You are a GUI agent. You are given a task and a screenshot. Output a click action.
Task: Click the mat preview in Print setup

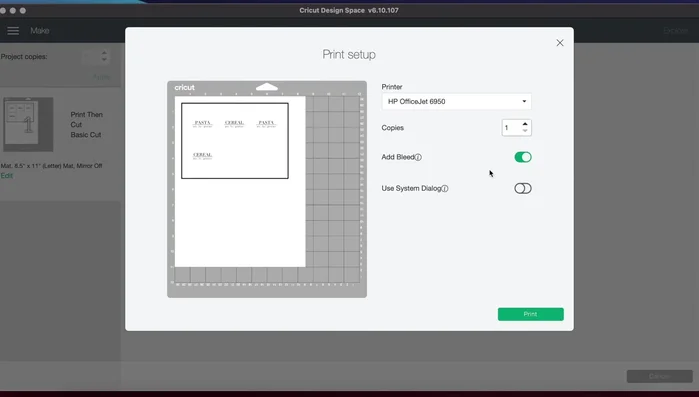click(x=267, y=189)
